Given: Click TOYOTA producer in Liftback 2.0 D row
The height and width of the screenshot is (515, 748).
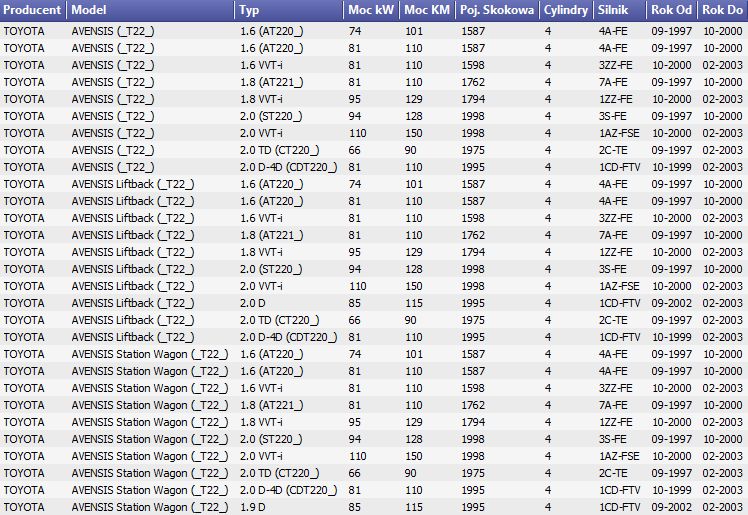Looking at the screenshot, I should click(24, 303).
